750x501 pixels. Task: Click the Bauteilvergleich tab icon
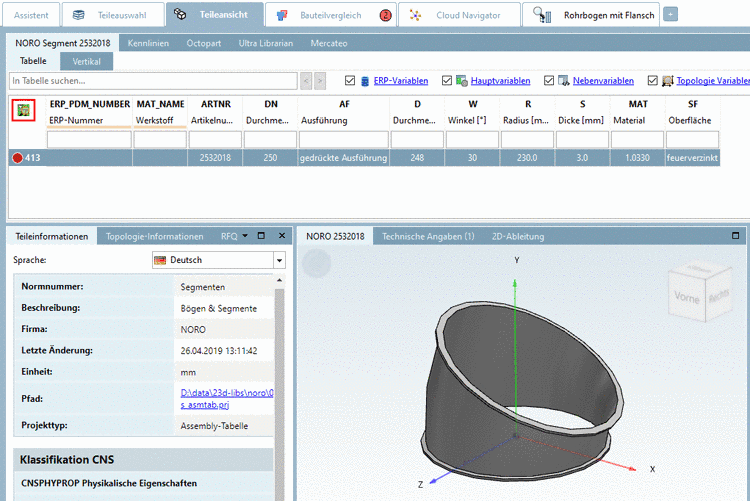point(282,15)
